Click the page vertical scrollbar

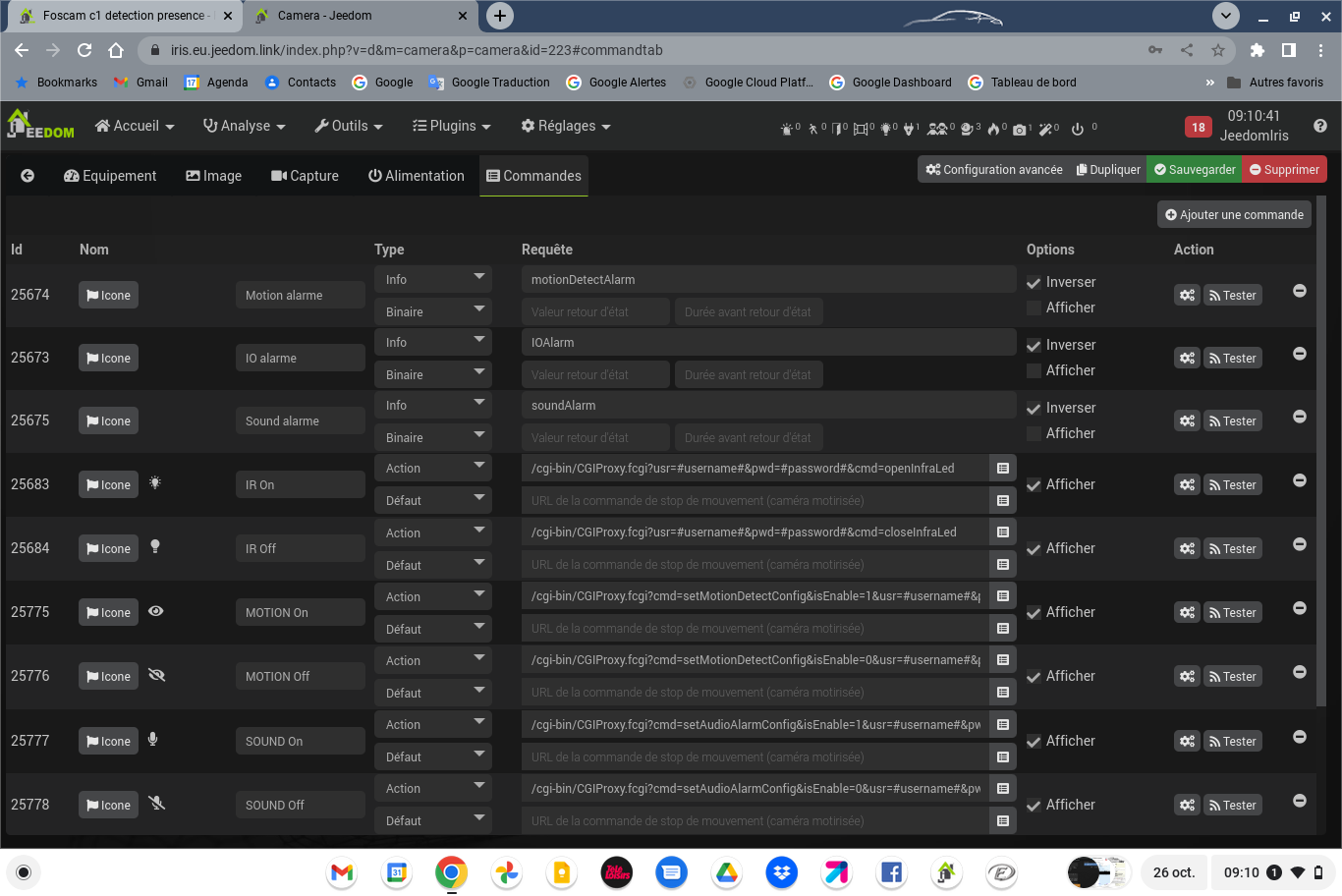pos(1320,452)
